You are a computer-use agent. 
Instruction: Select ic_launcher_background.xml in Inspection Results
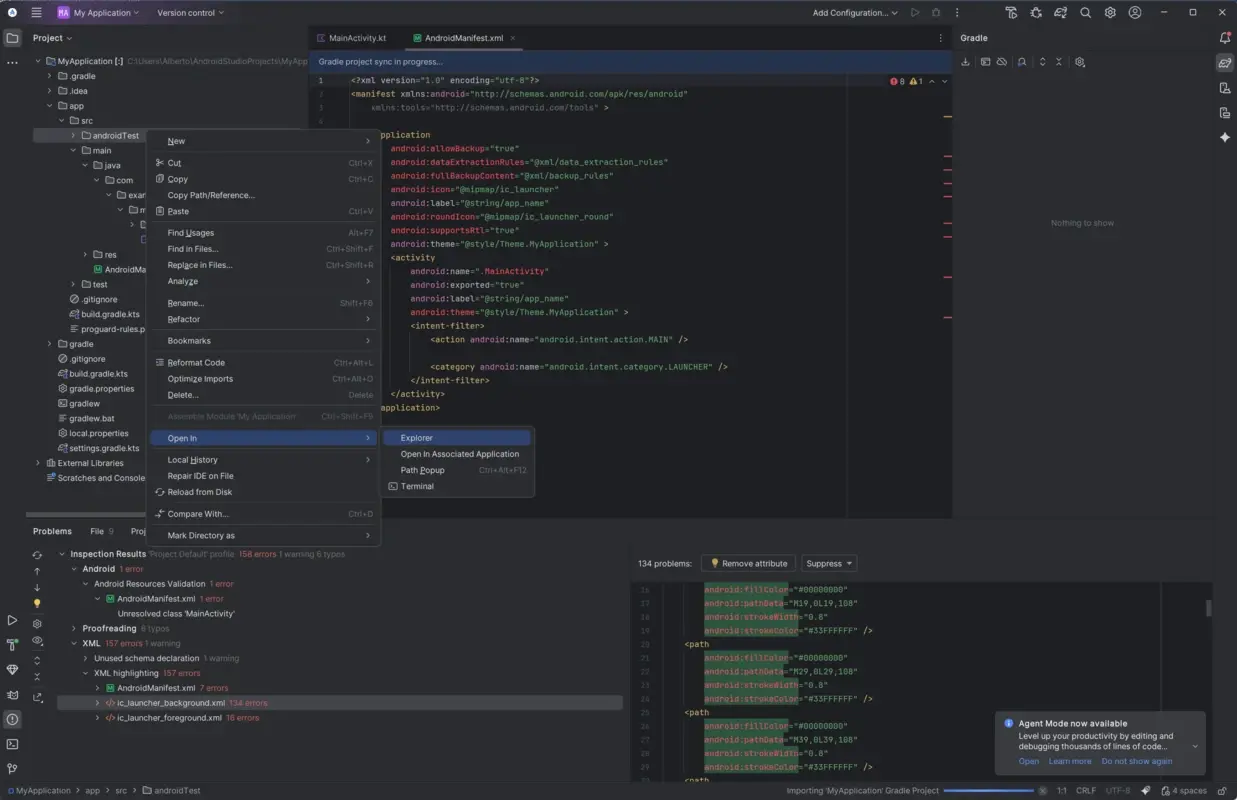click(173, 702)
